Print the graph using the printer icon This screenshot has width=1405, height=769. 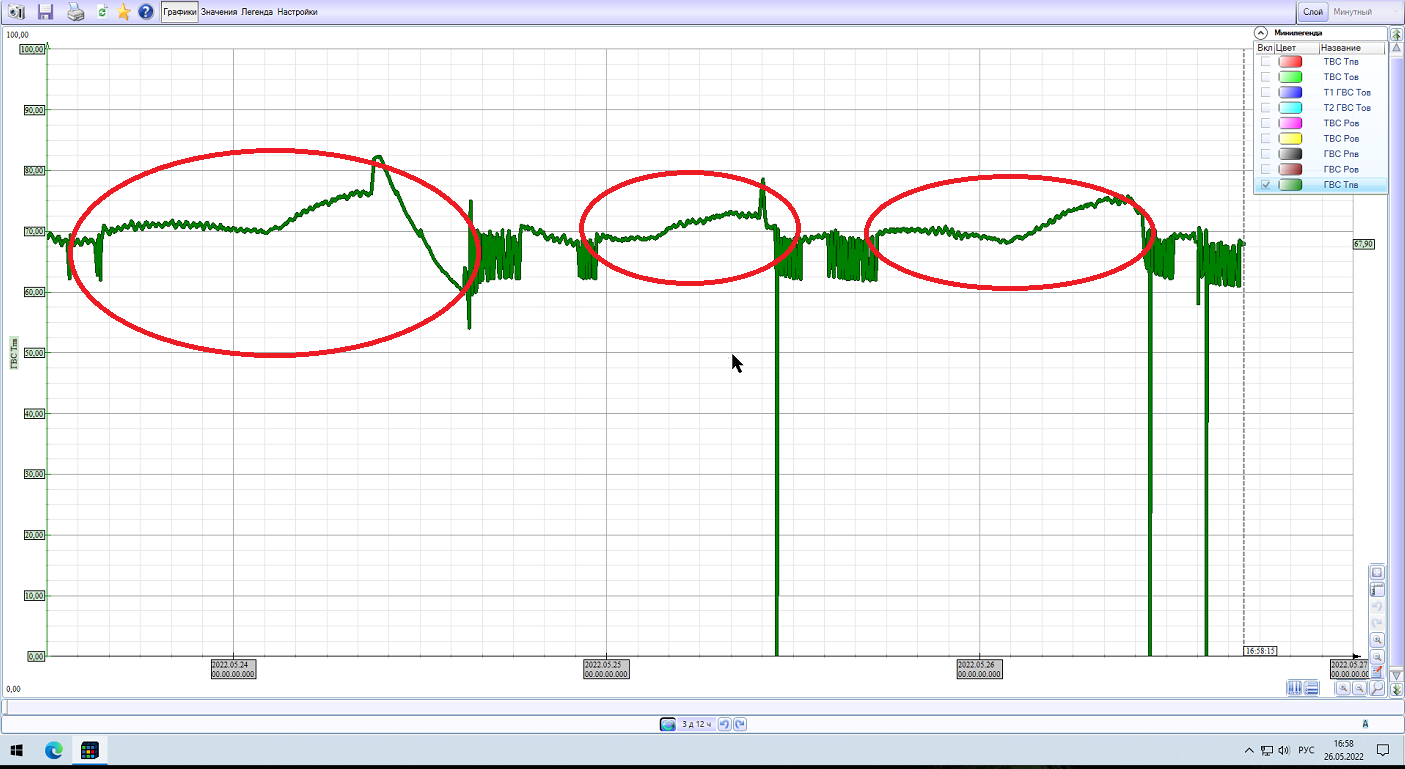click(x=75, y=12)
